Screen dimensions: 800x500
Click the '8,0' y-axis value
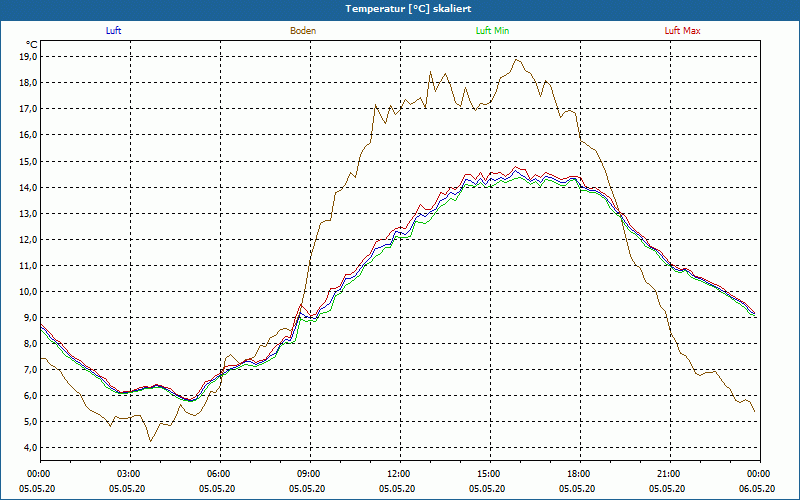point(31,343)
